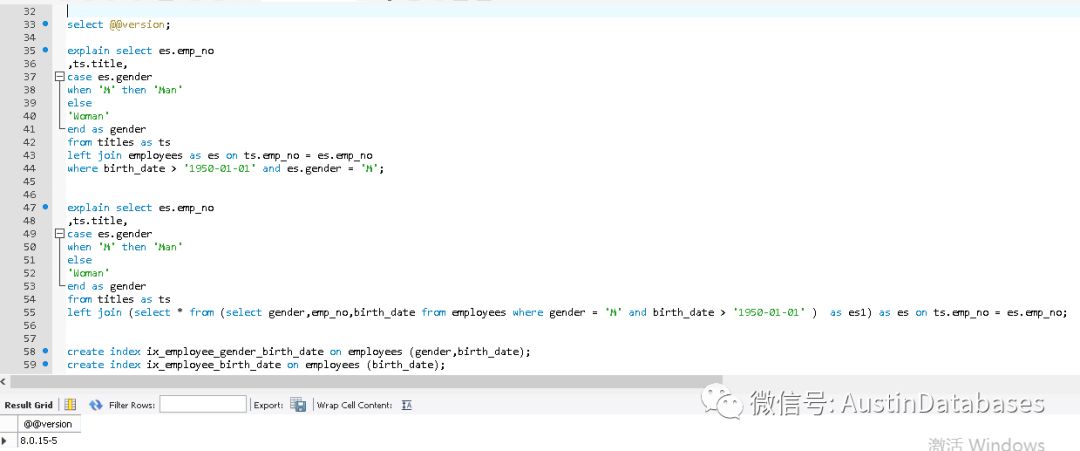Click 'from titles as ts' on line 42
Screen dimensions: 1080x451
[118, 142]
